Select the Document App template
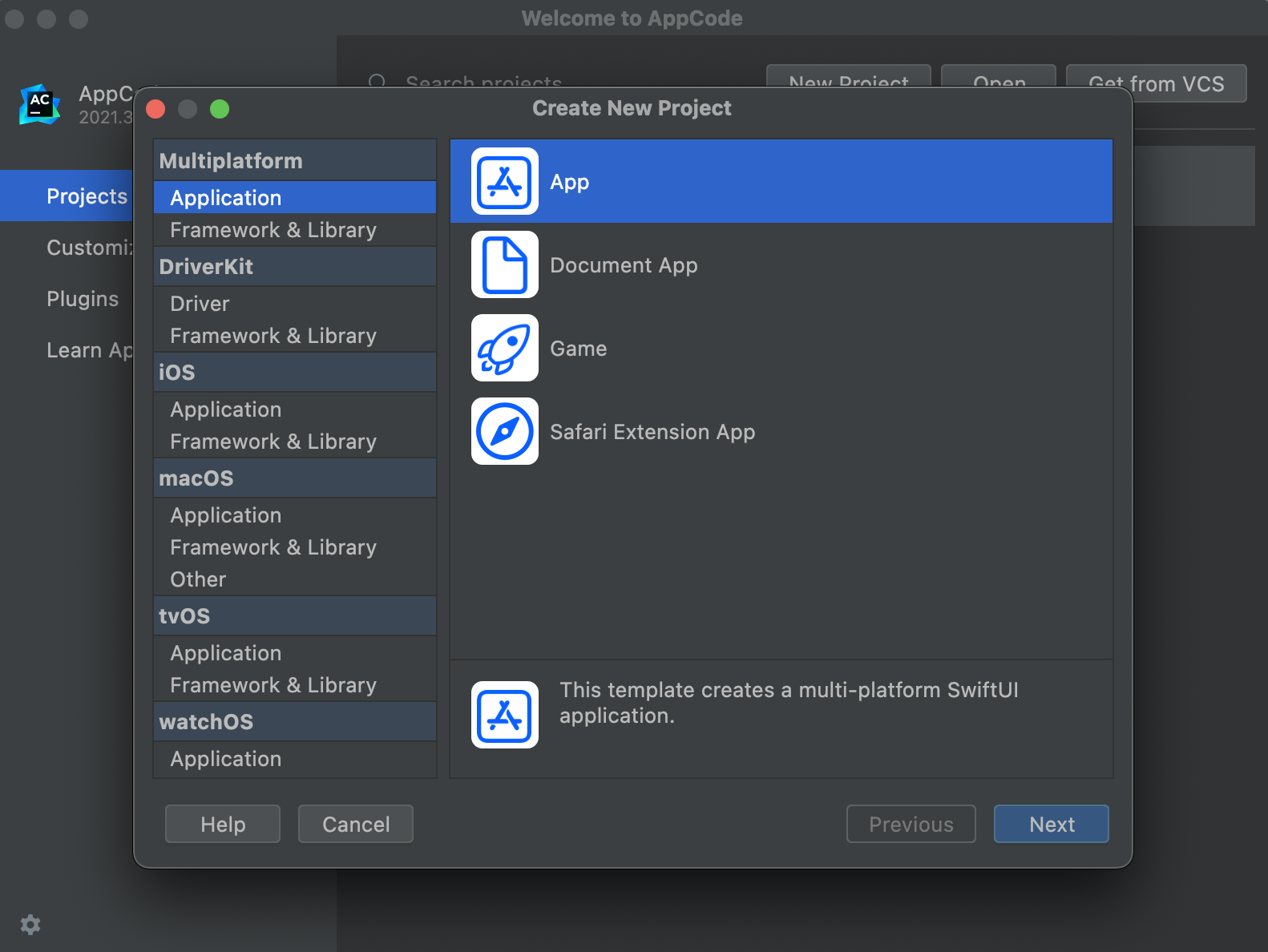The height and width of the screenshot is (952, 1268). (781, 264)
